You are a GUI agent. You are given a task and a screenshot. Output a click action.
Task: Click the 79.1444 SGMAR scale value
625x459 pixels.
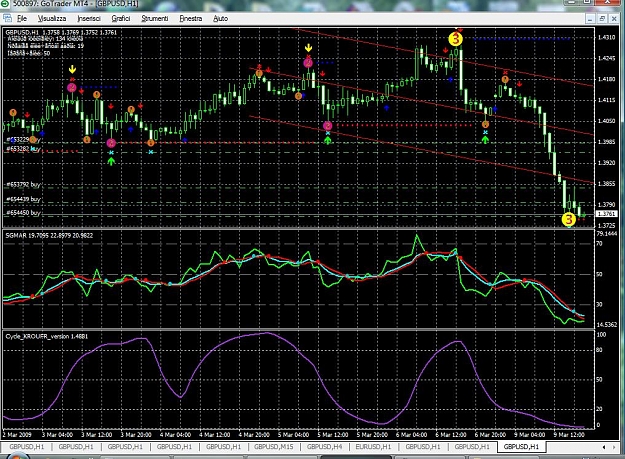pos(606,233)
